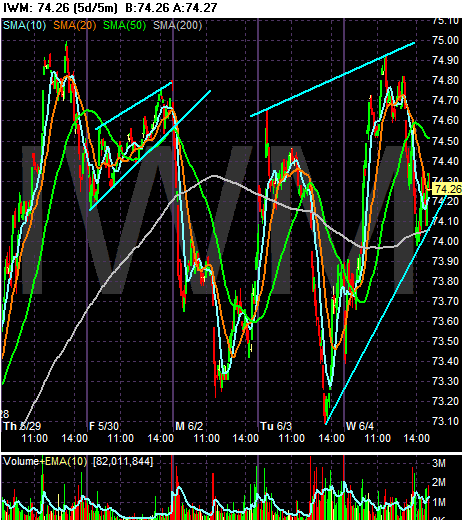Click the F 5/30 date marker

tap(104, 426)
